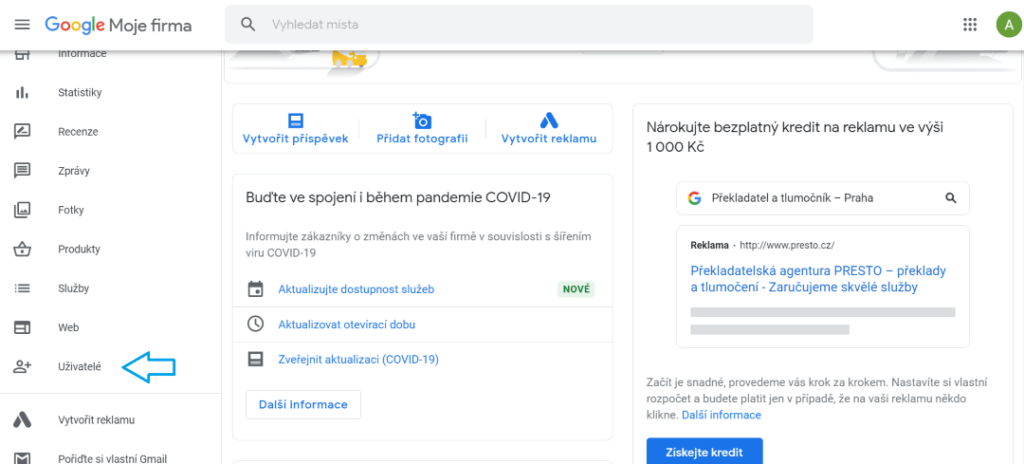
Task: Open Produkty in the sidebar
Action: 79,249
